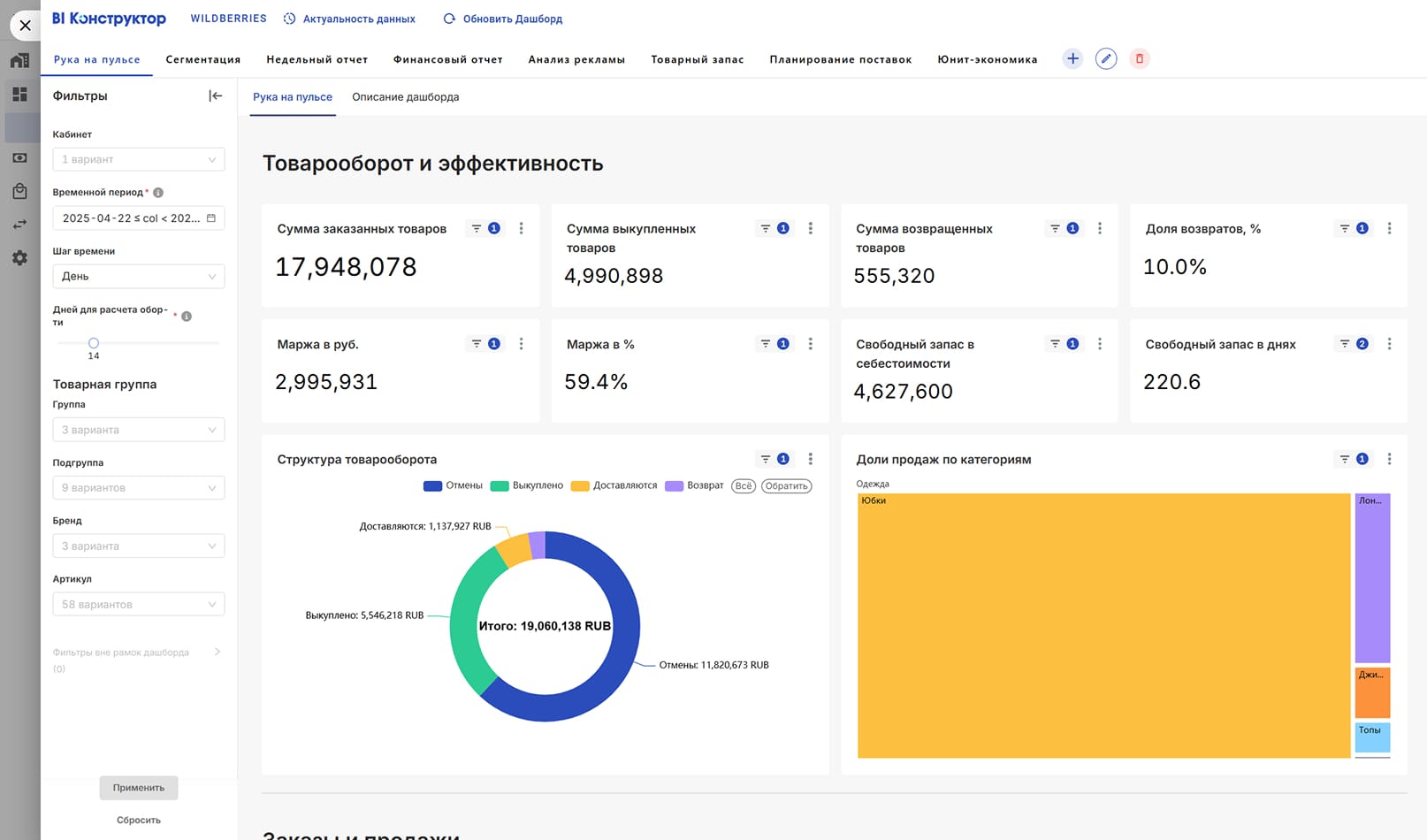Open three-dot menu of Доли продаж по категориям

coord(1389,459)
